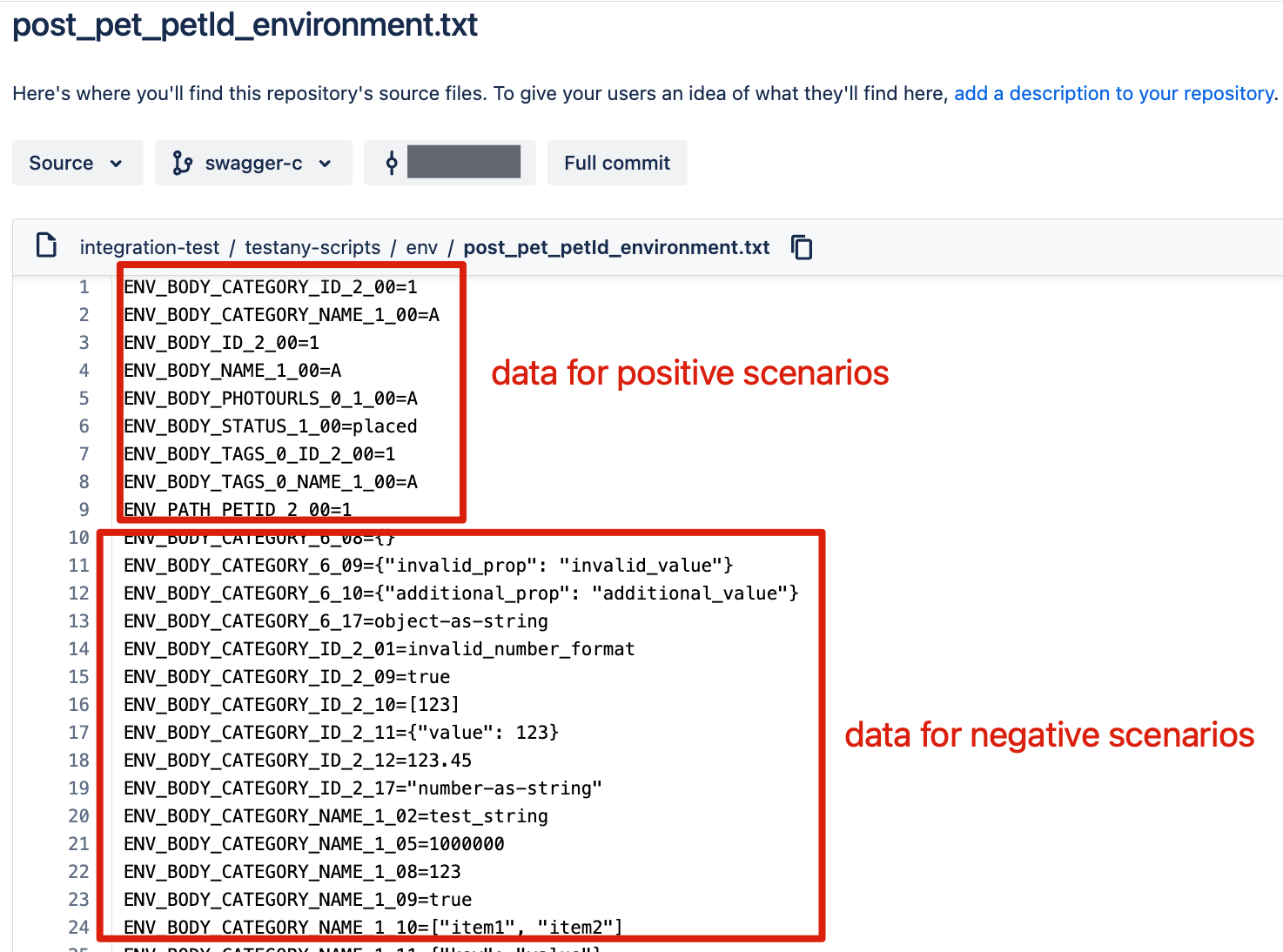Go to integration-test folder in breadcrumb

click(x=150, y=247)
